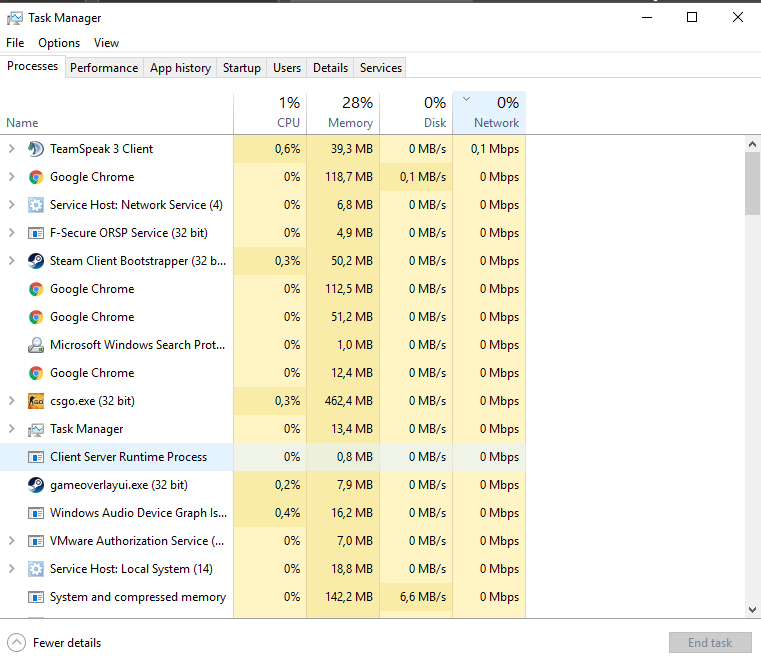
Task: Sort by the Disk column header
Action: click(x=416, y=113)
